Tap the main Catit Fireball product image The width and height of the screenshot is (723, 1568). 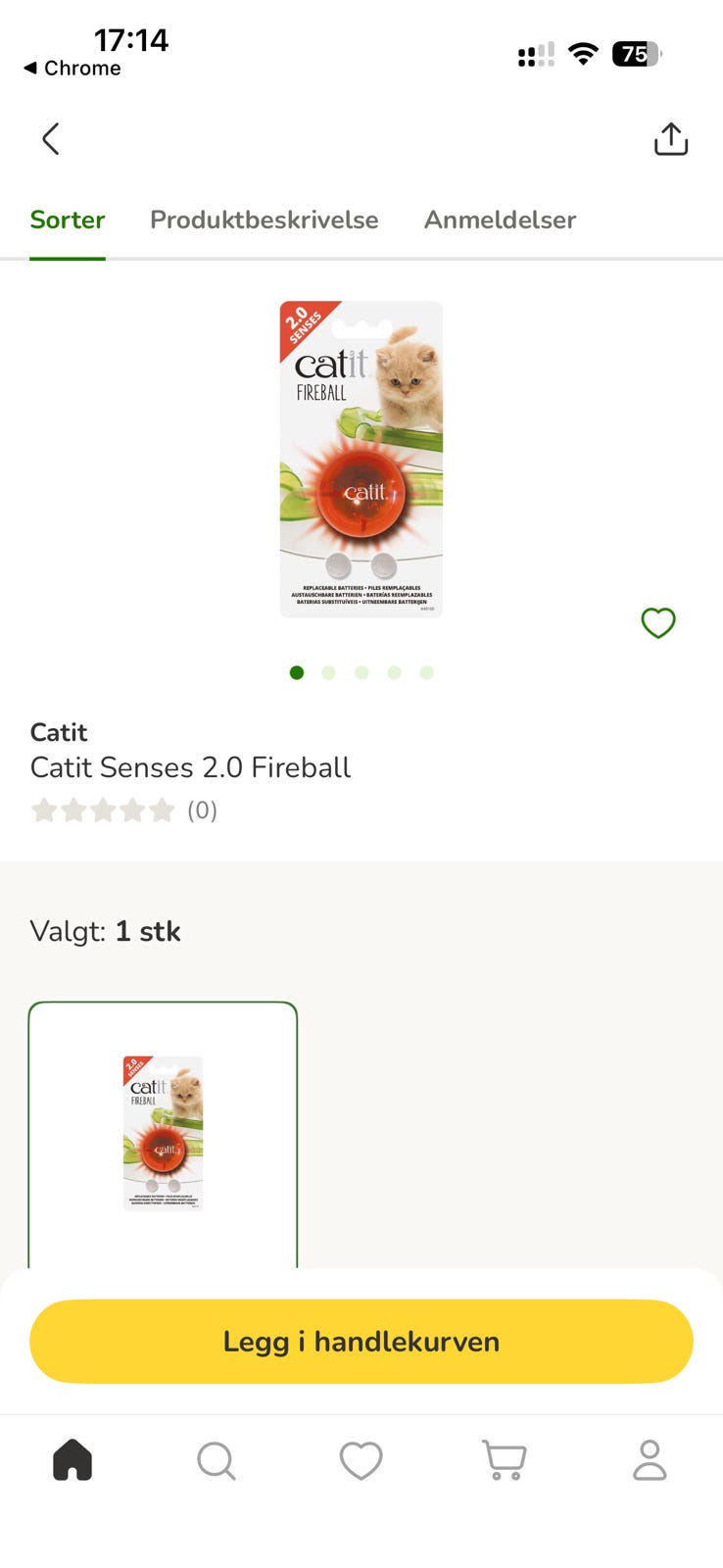[361, 459]
